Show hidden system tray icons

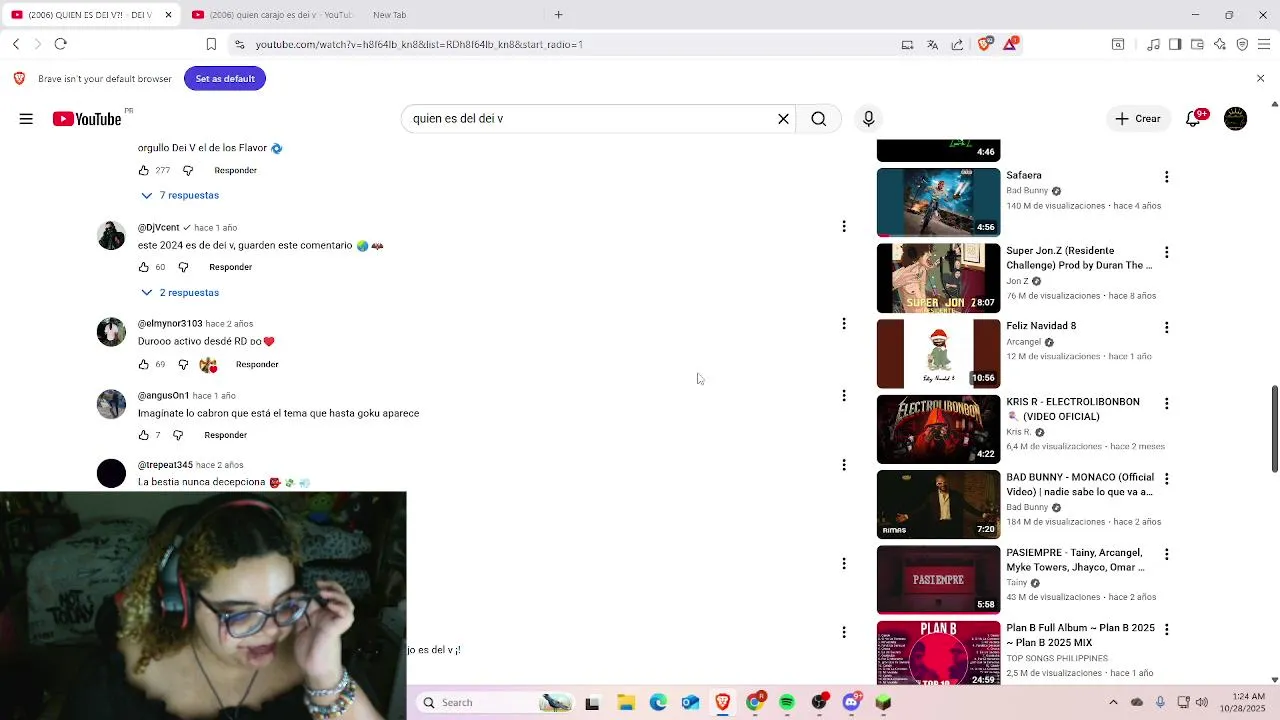[x=1113, y=702]
